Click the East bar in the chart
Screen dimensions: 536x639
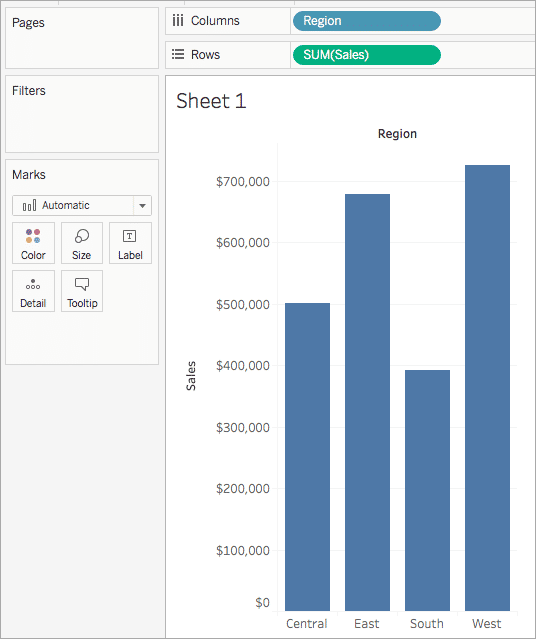pyautogui.click(x=367, y=402)
